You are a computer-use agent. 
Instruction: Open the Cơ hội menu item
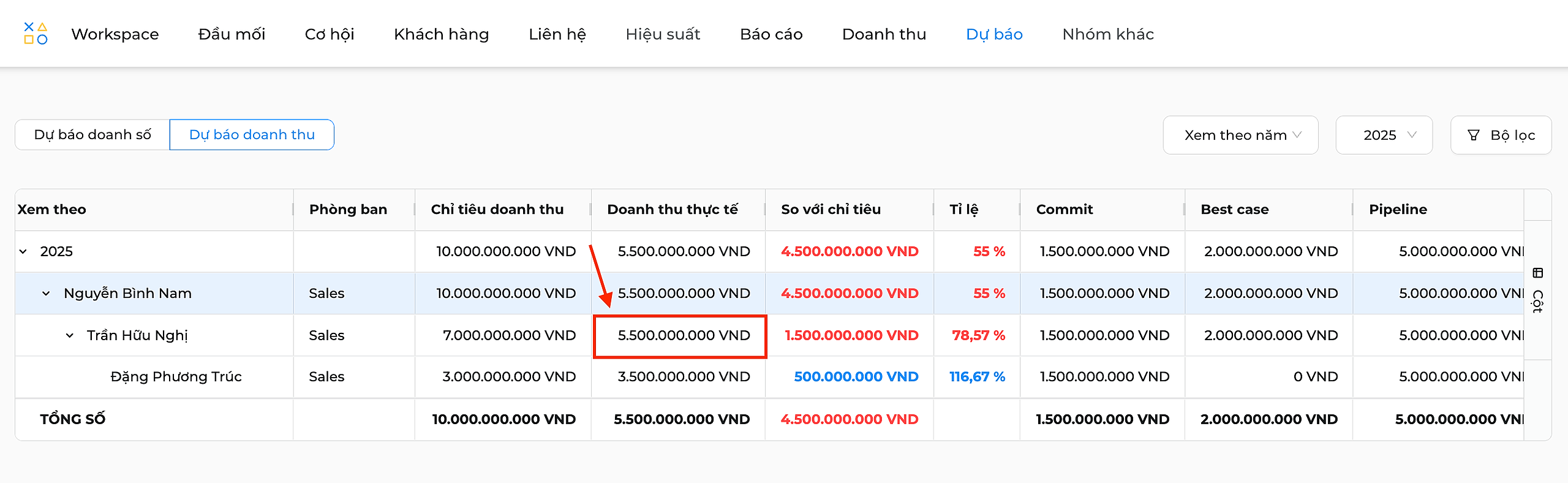330,34
